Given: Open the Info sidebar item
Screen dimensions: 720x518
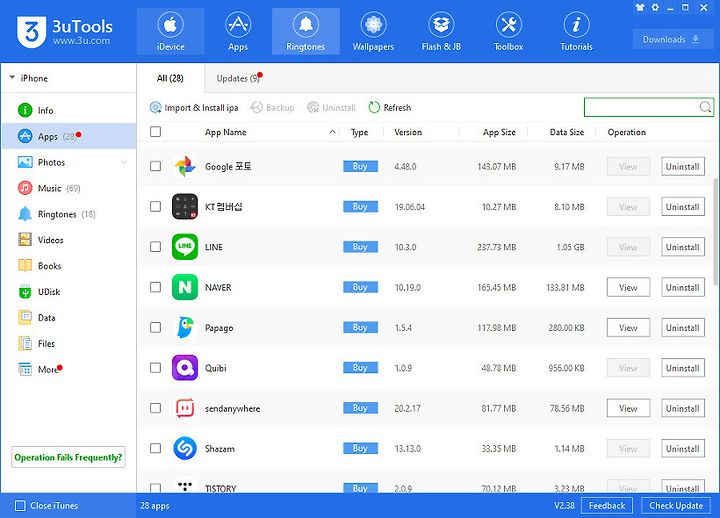Looking at the screenshot, I should [x=69, y=110].
